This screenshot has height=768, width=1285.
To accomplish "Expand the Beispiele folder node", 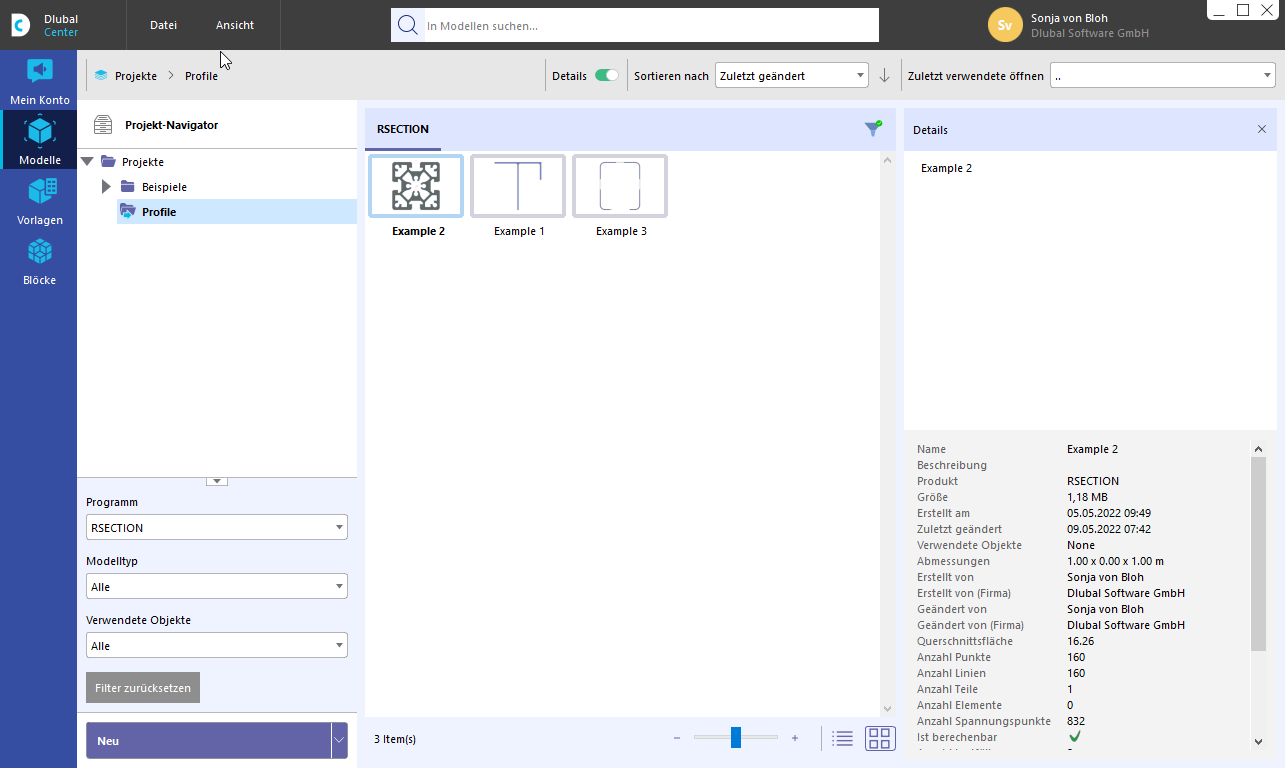I will (106, 186).
